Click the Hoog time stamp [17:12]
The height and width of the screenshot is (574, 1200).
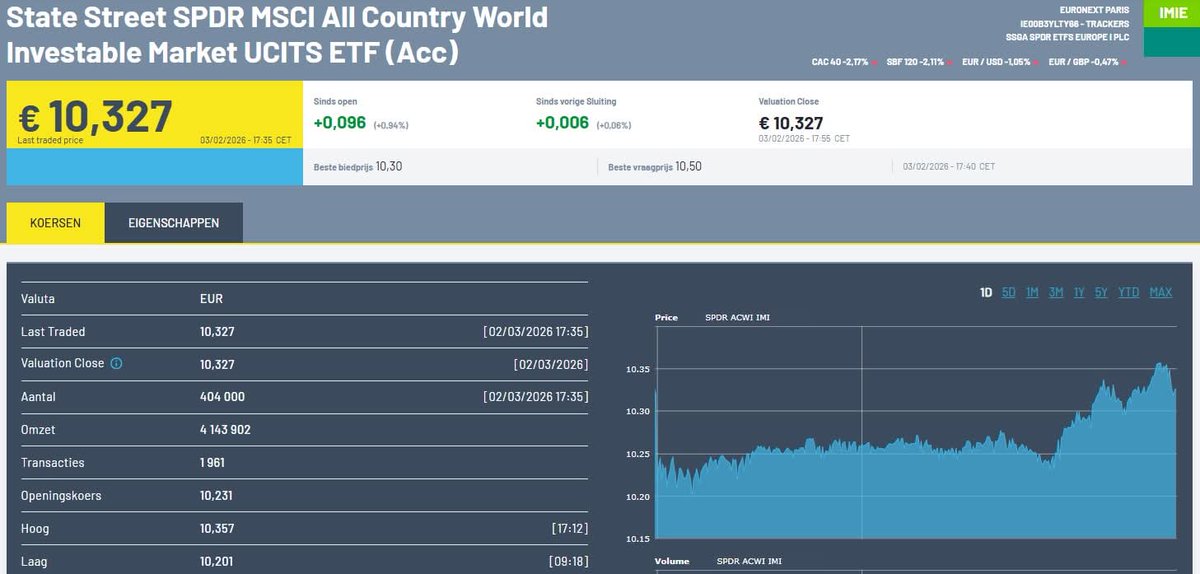click(569, 529)
